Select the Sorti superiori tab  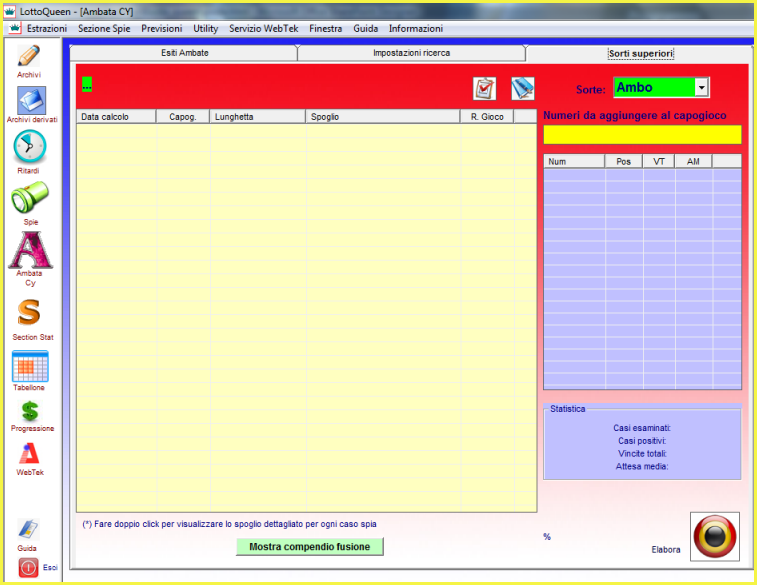(640, 54)
